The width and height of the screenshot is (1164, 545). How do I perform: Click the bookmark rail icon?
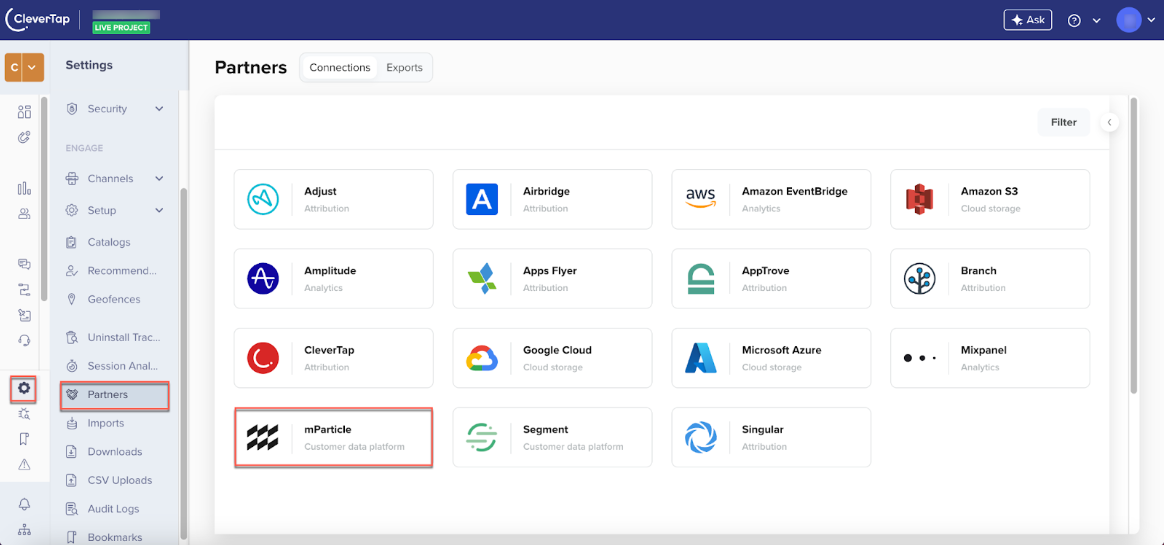(x=24, y=439)
